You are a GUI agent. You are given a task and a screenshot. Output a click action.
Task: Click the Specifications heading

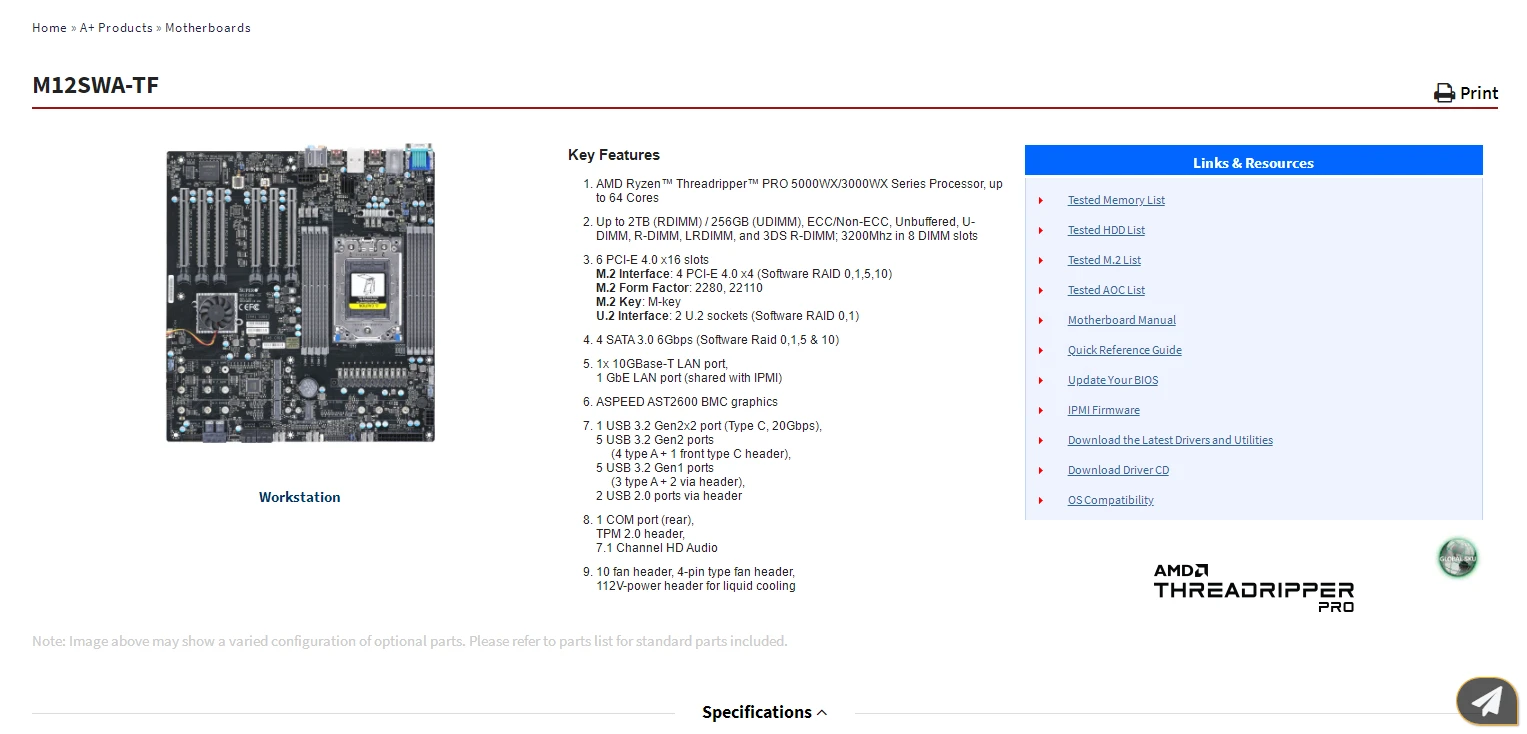pos(757,712)
